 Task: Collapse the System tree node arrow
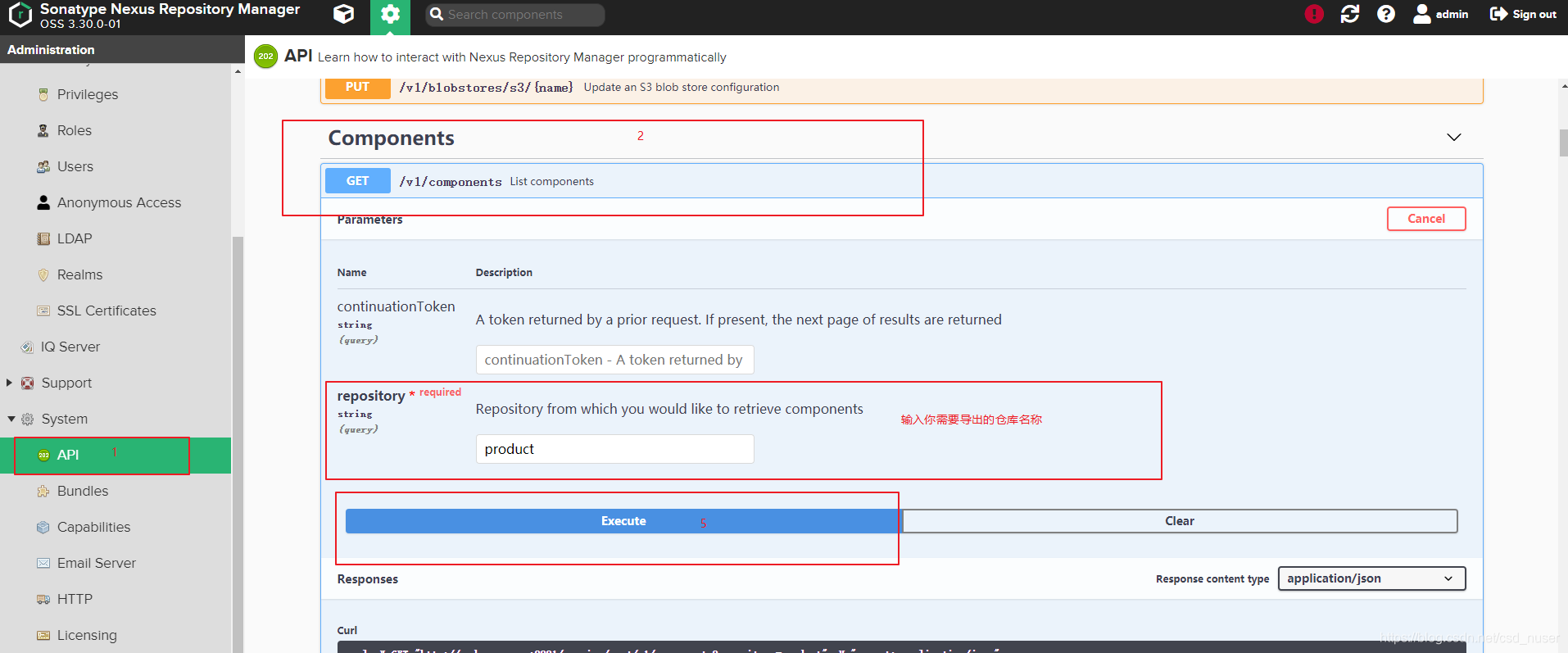point(11,419)
